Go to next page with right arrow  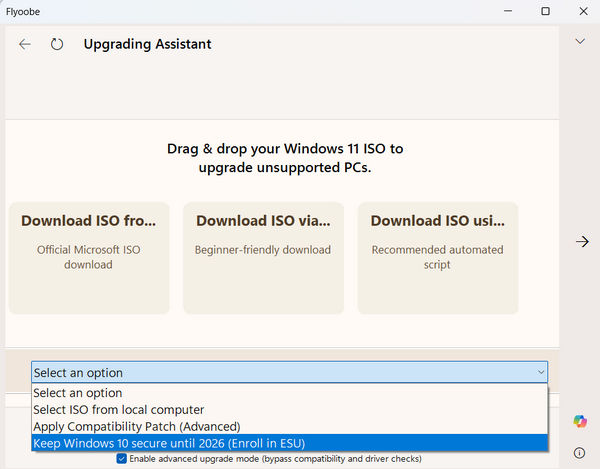[582, 241]
